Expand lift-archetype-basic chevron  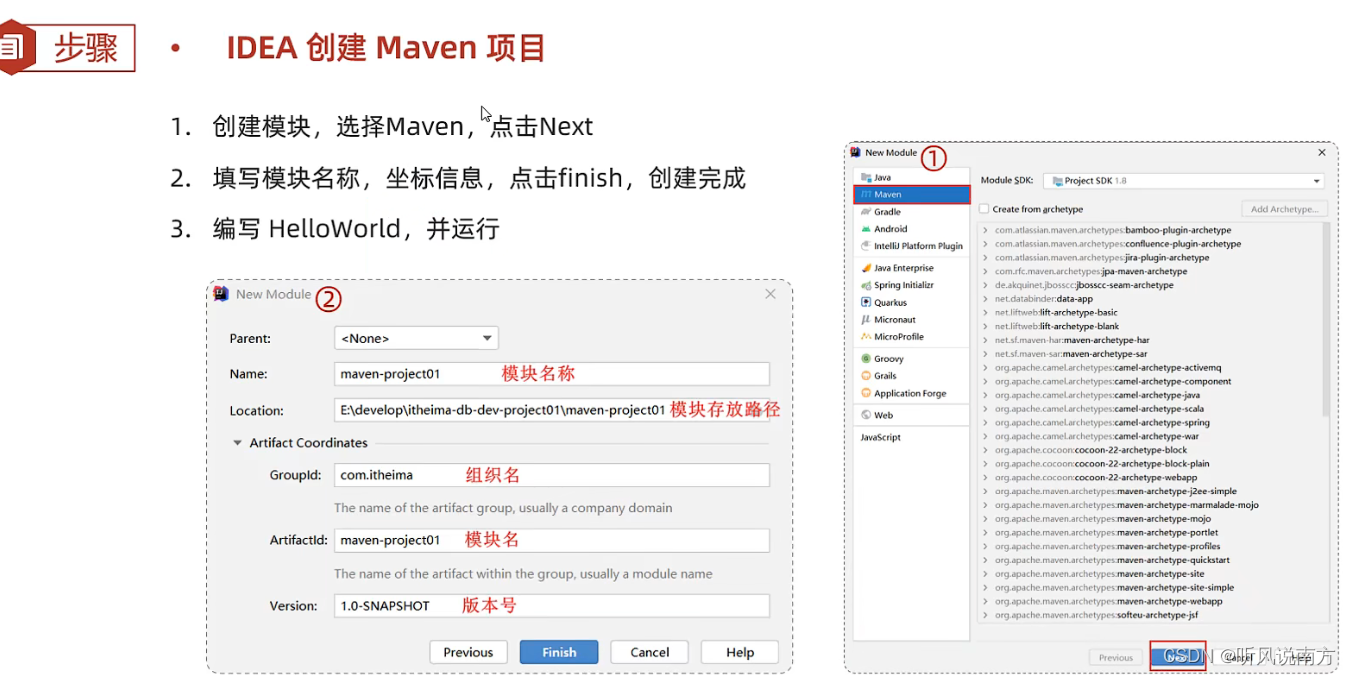[x=985, y=312]
